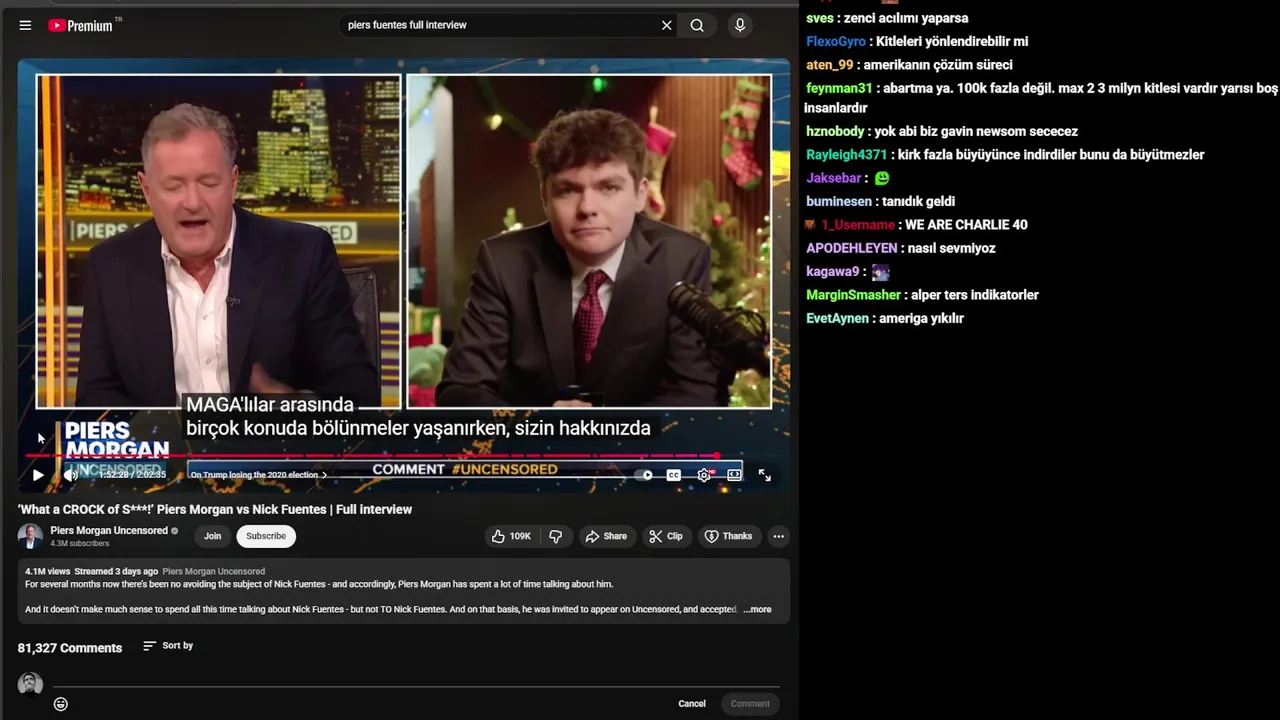
Task: Click the user avatar beside comment box
Action: click(x=30, y=684)
